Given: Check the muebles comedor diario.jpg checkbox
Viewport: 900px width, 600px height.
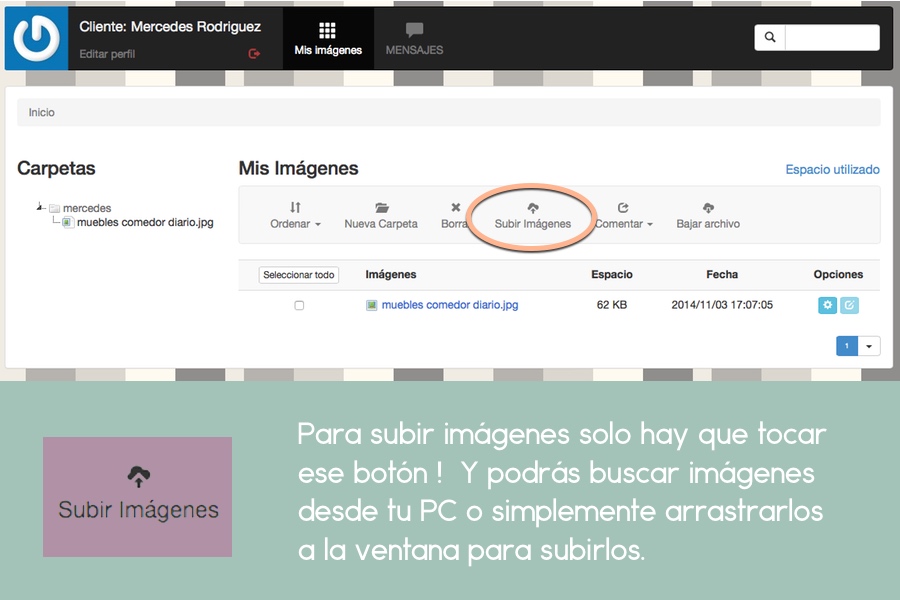Looking at the screenshot, I should (x=299, y=305).
